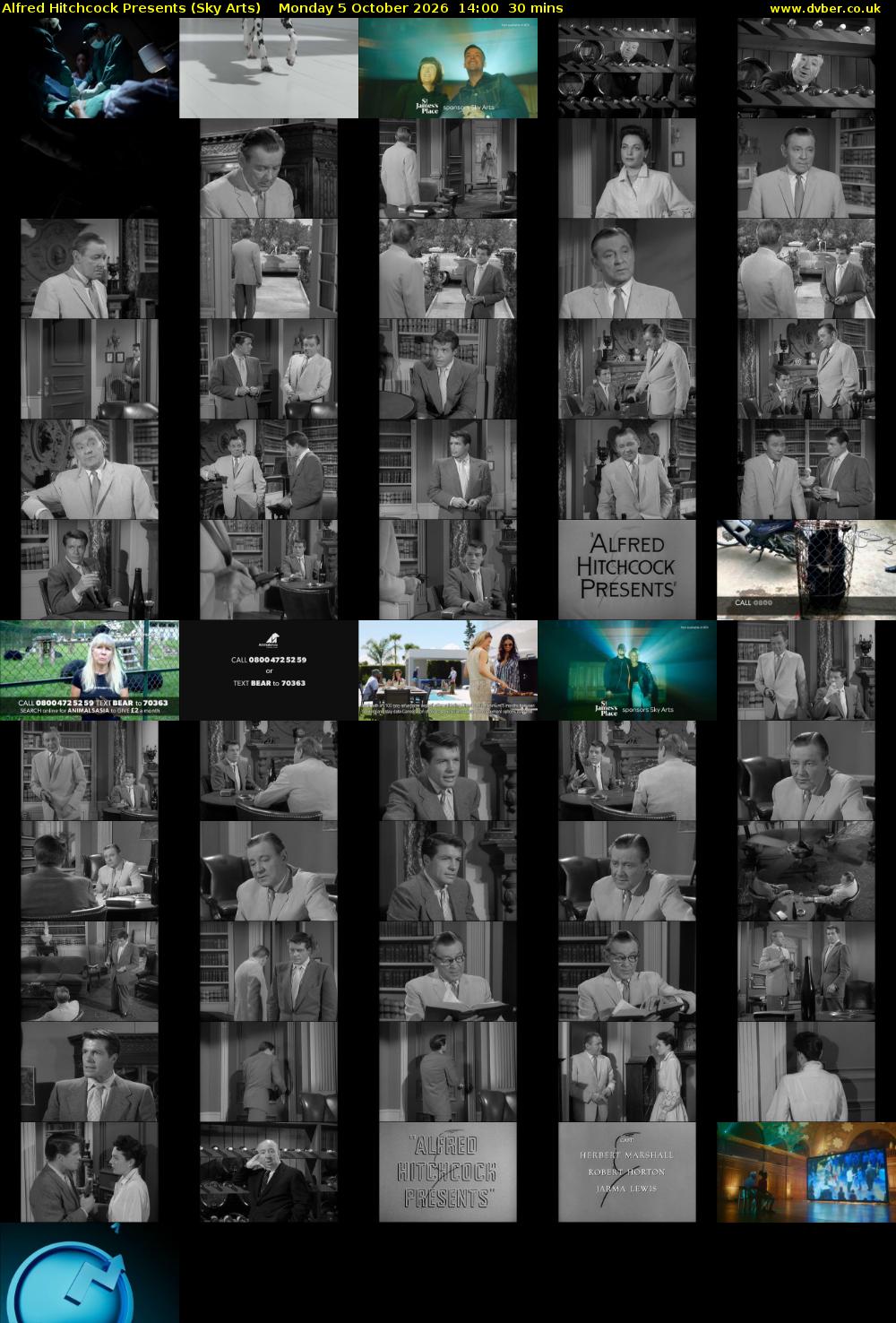896x1323 pixels.
Task: Open the closing stylised 'Alfred Hitchcock Presents' title card
Action: point(448,1172)
